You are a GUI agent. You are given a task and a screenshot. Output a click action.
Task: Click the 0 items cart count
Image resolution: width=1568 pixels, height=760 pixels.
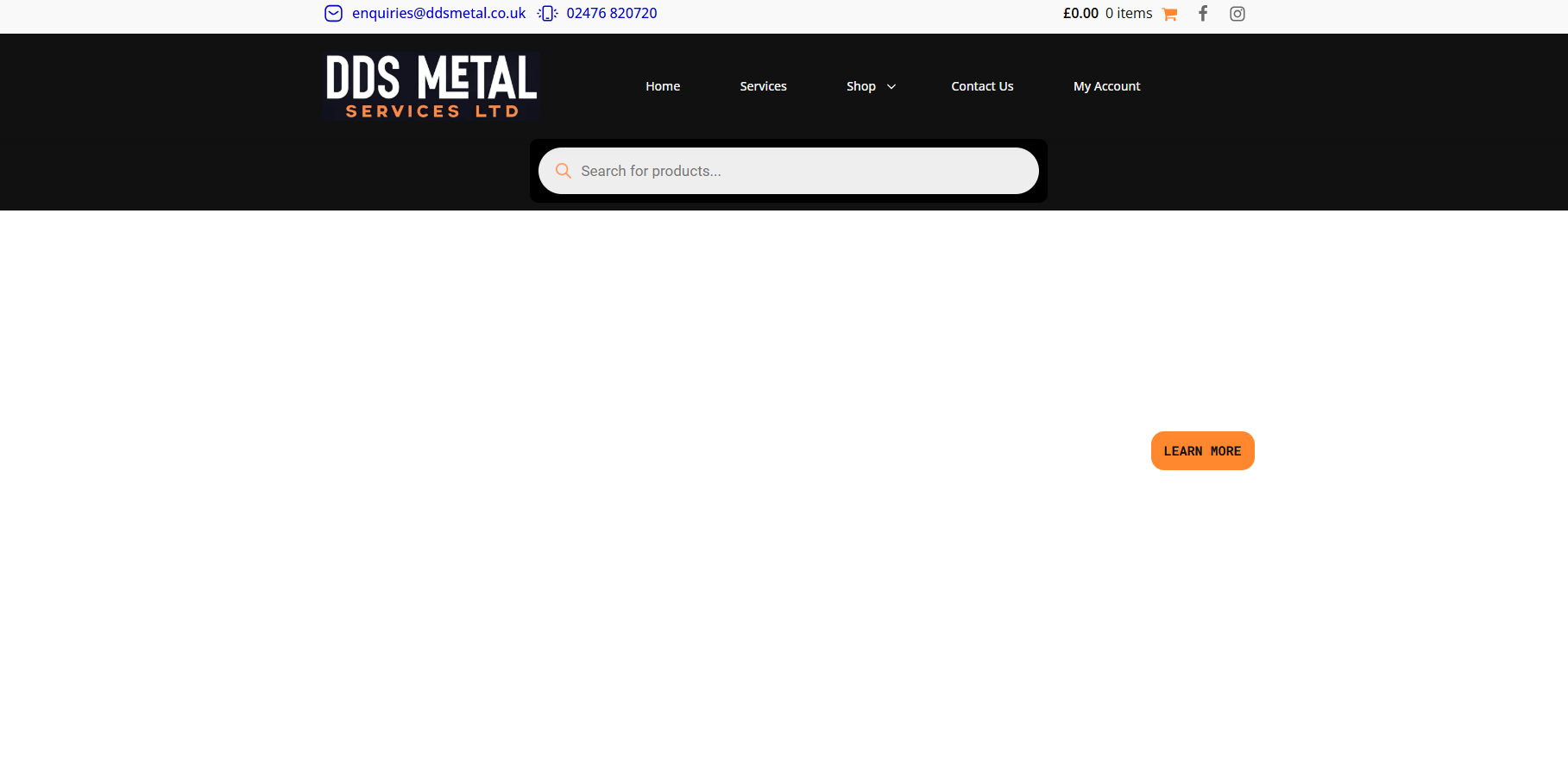click(x=1129, y=14)
